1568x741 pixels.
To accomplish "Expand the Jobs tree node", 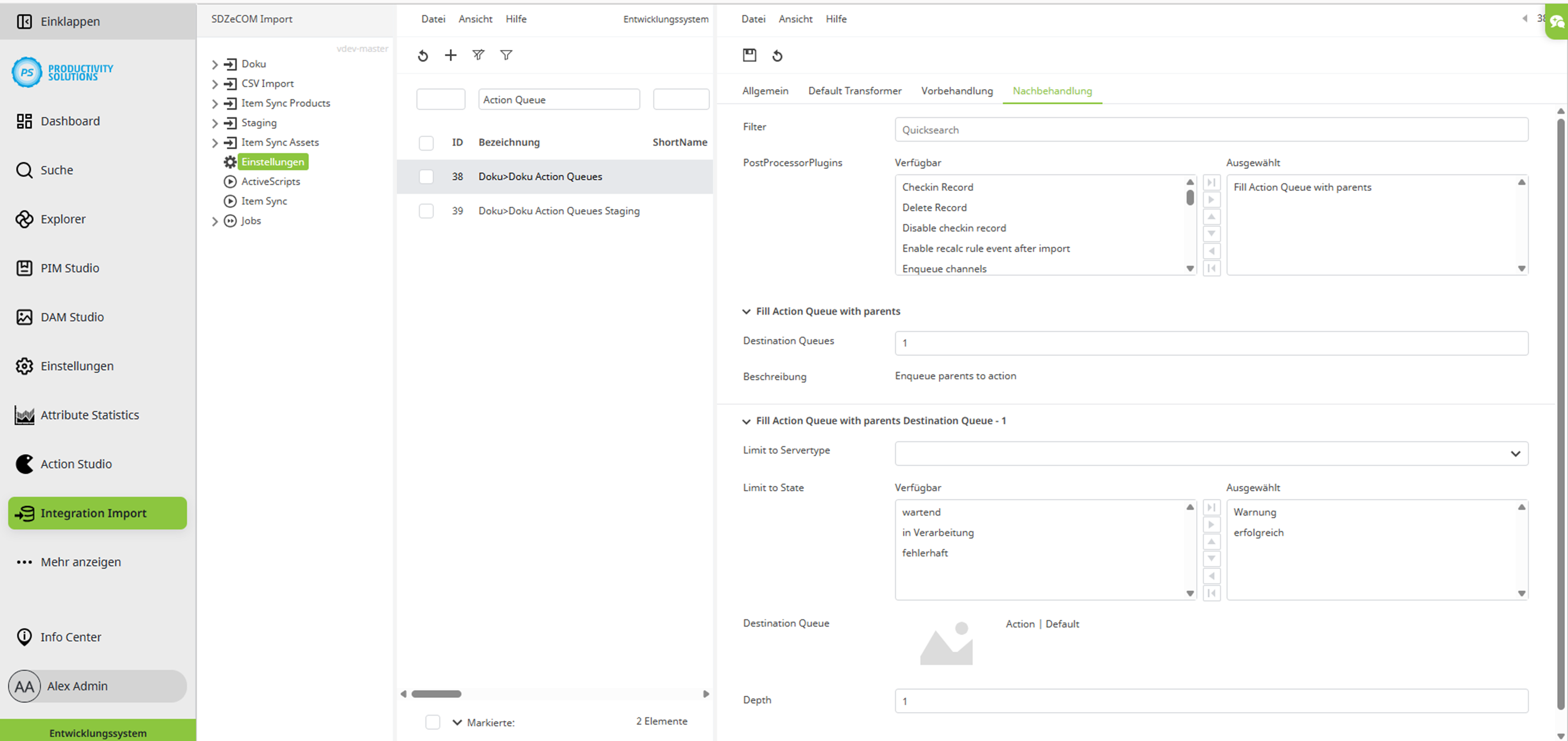I will 215,221.
